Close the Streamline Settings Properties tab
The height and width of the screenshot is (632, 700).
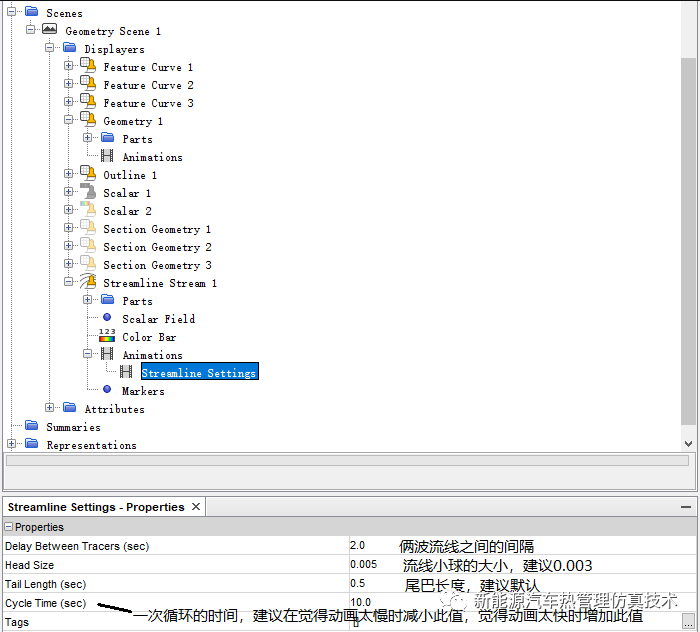tap(196, 507)
